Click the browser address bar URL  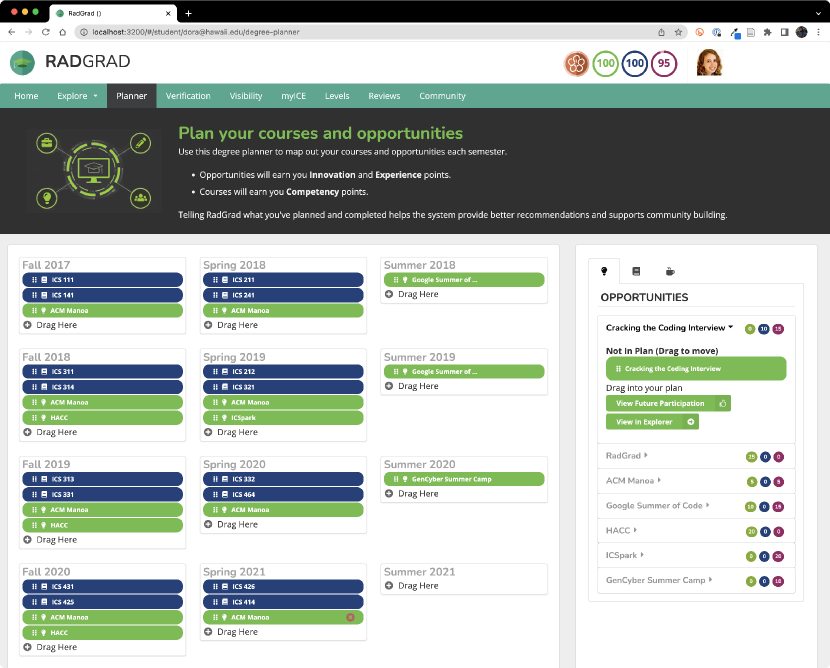coord(196,32)
